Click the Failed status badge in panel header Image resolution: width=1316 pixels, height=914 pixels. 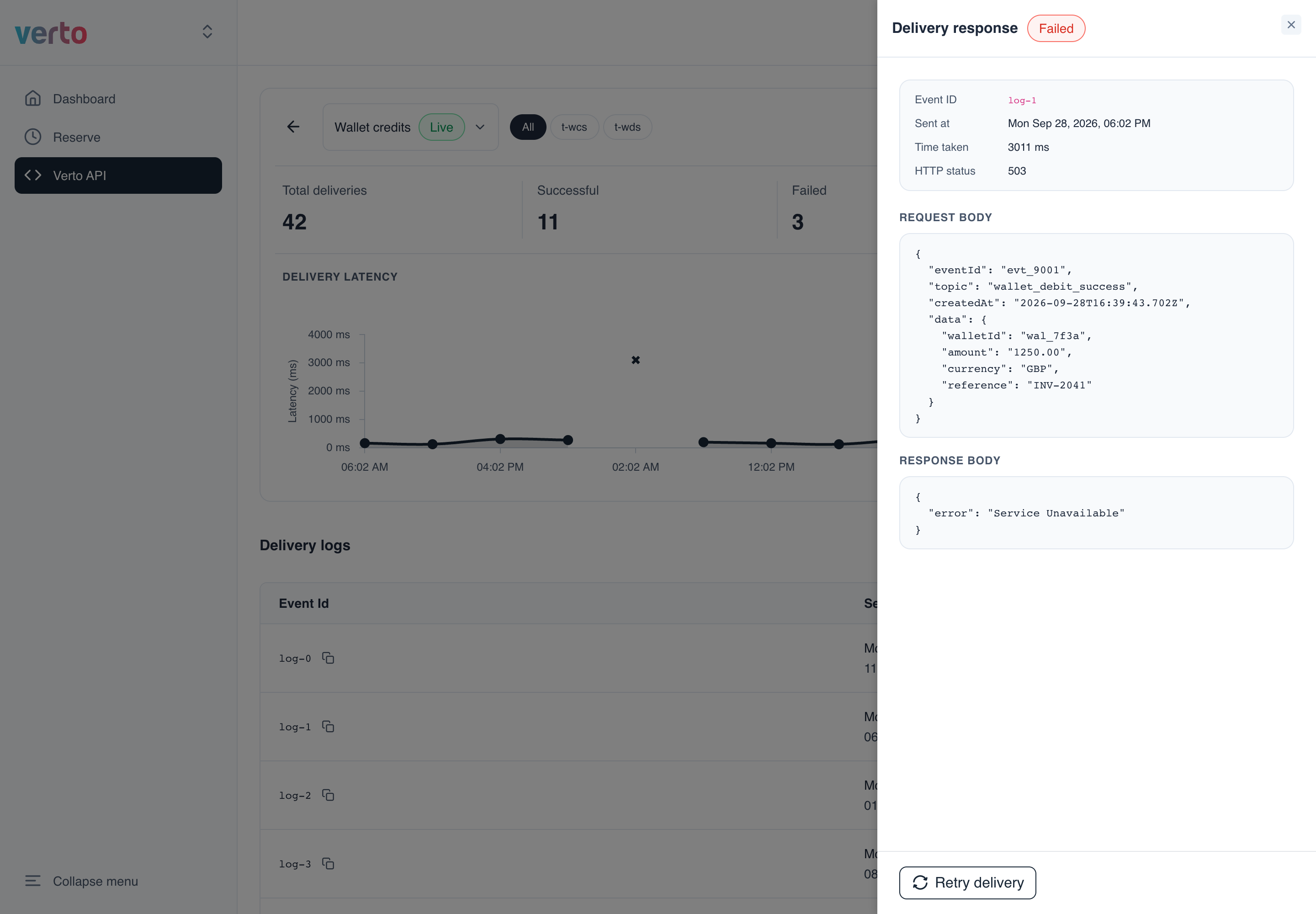pyautogui.click(x=1056, y=29)
